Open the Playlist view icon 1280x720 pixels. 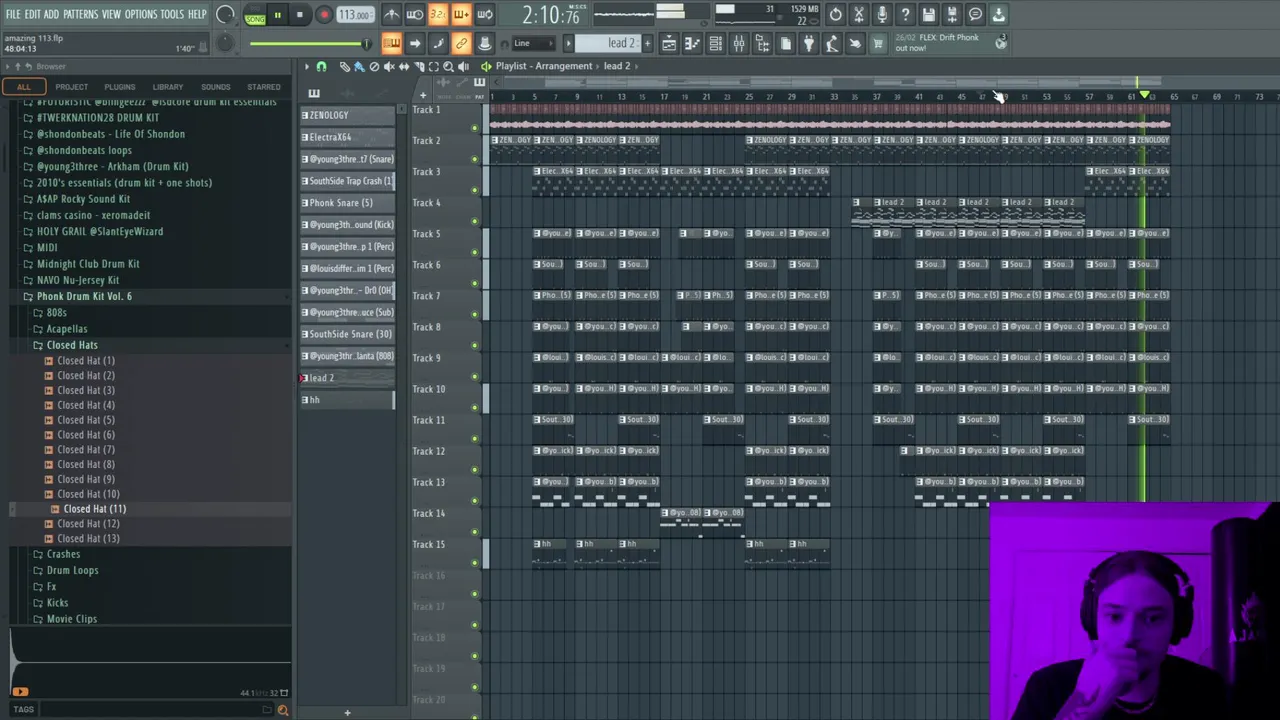[669, 43]
